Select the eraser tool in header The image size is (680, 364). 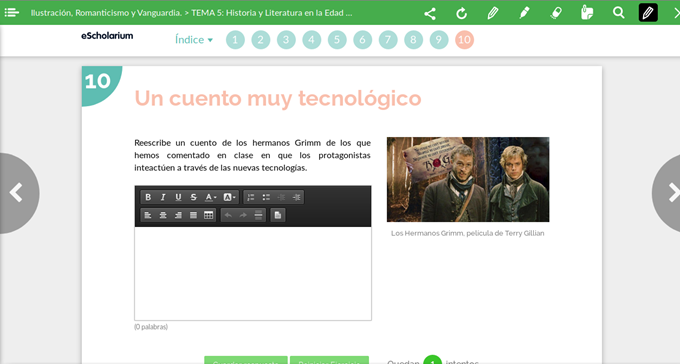556,13
